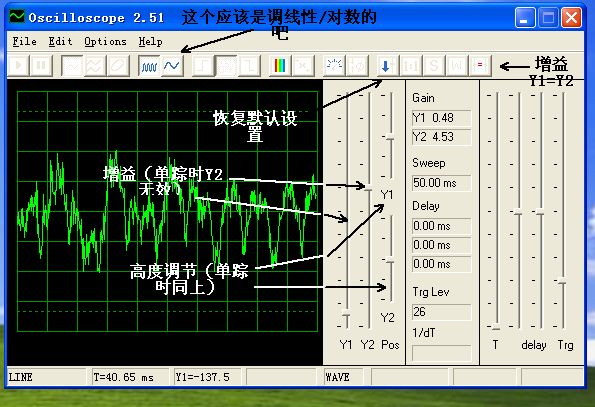Select the X-Y Lissajous mode icon
Screen dimensions: 595x407
pyautogui.click(x=118, y=66)
